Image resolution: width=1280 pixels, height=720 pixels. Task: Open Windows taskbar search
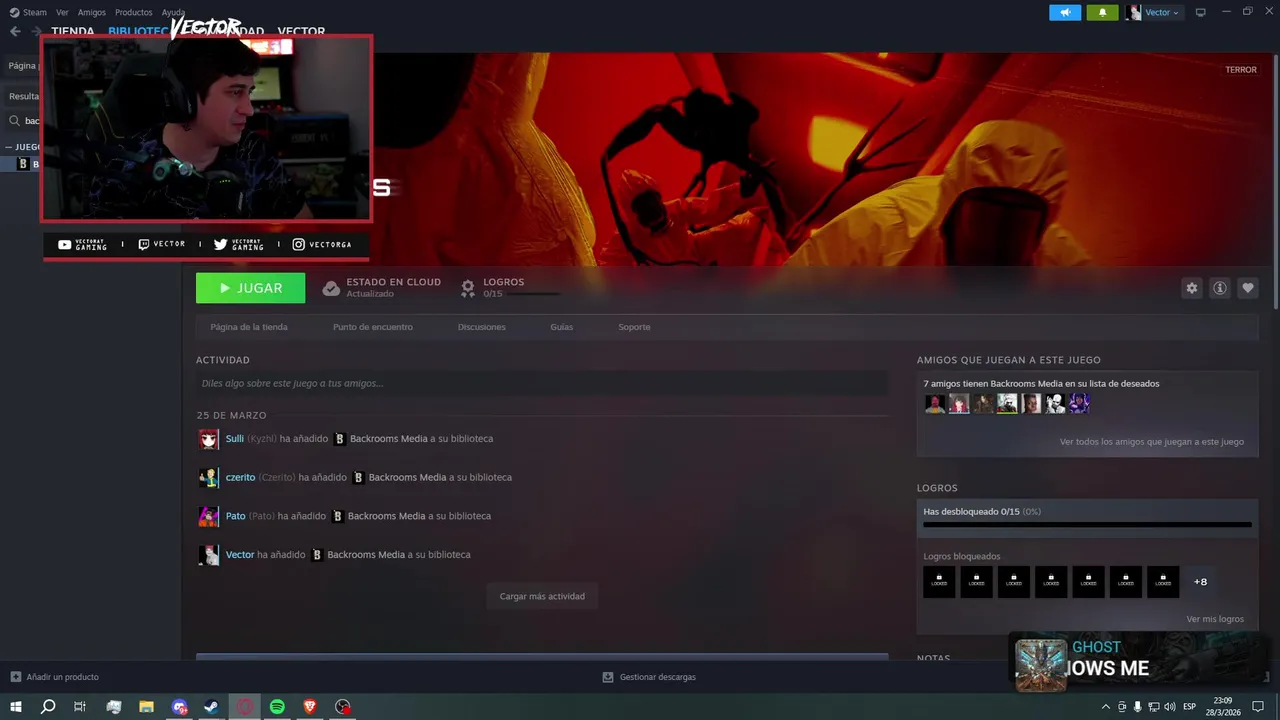48,707
